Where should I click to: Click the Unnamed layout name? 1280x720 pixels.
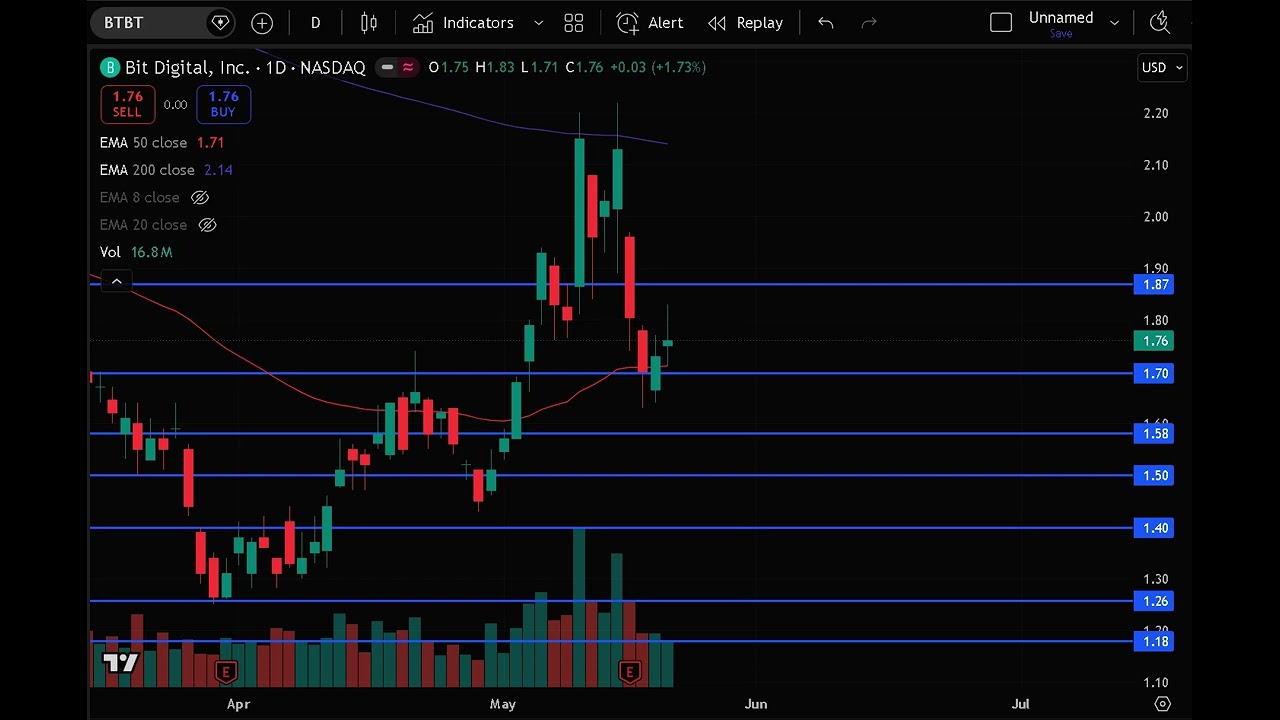(x=1061, y=17)
